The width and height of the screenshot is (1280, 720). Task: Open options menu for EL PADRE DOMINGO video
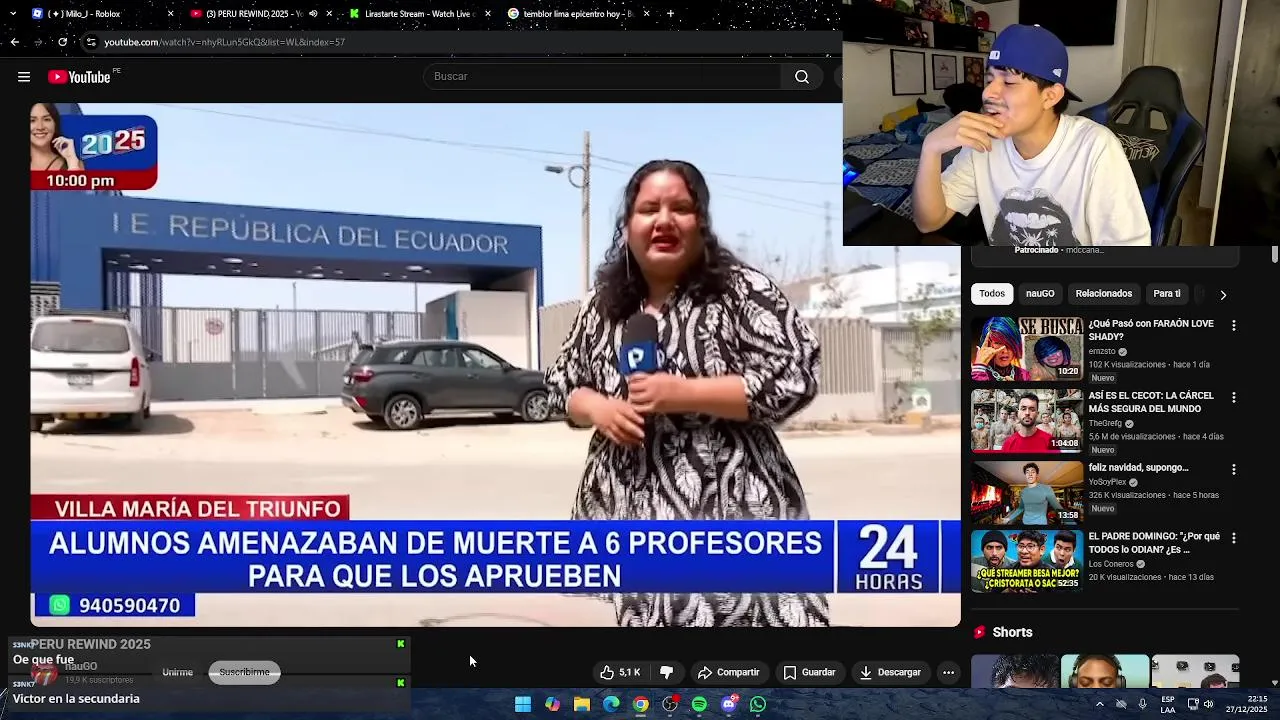tap(1233, 538)
